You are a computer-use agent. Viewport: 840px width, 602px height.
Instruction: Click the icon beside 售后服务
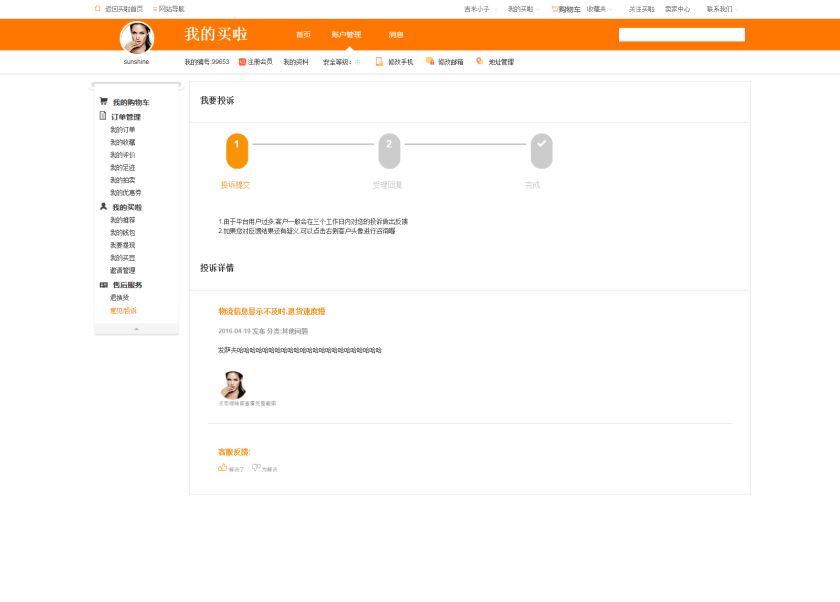point(104,285)
